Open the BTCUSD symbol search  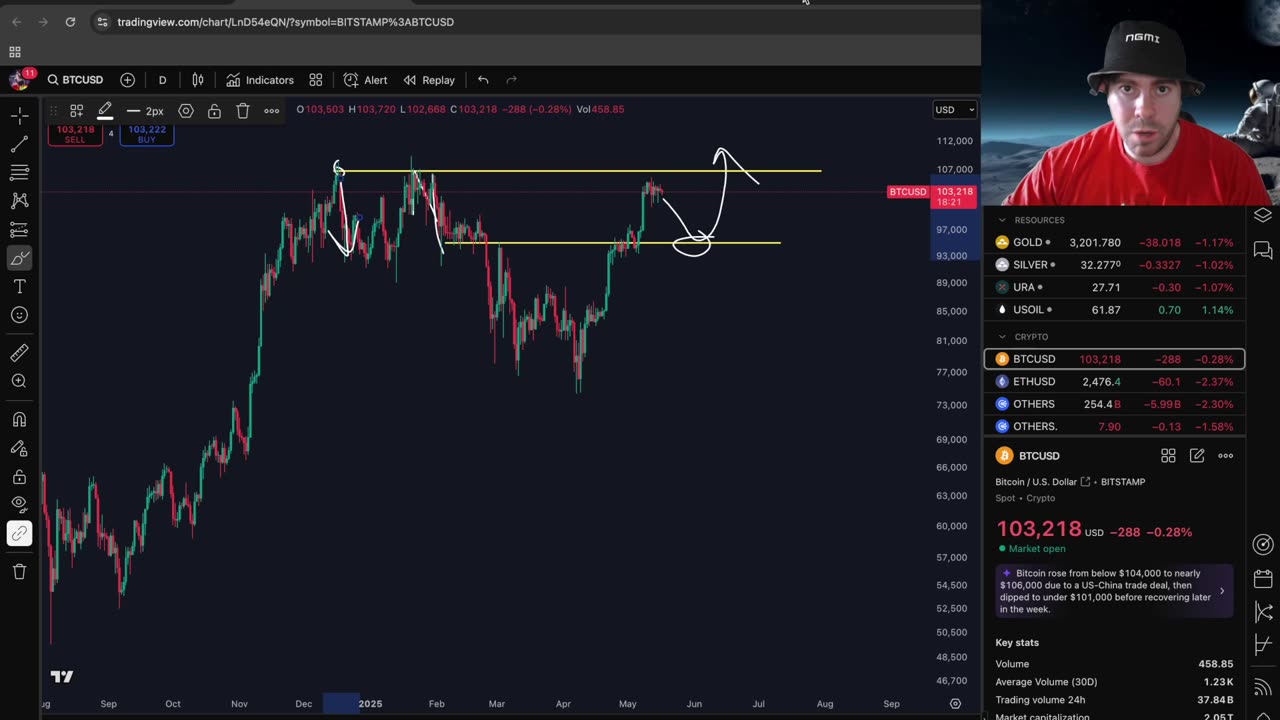[x=75, y=80]
